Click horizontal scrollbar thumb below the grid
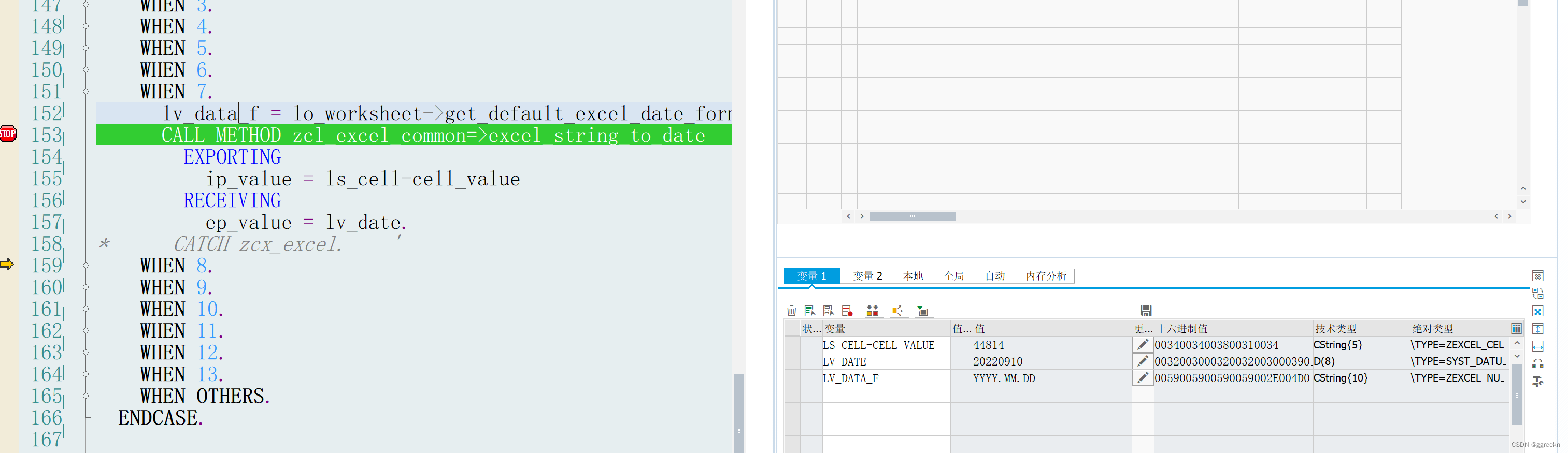The image size is (1568, 453). point(913,216)
